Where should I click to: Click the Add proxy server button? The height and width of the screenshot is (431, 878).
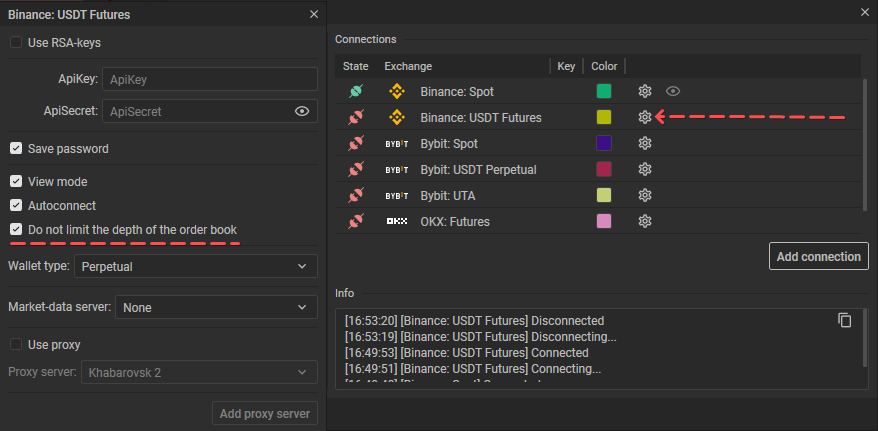(265, 414)
